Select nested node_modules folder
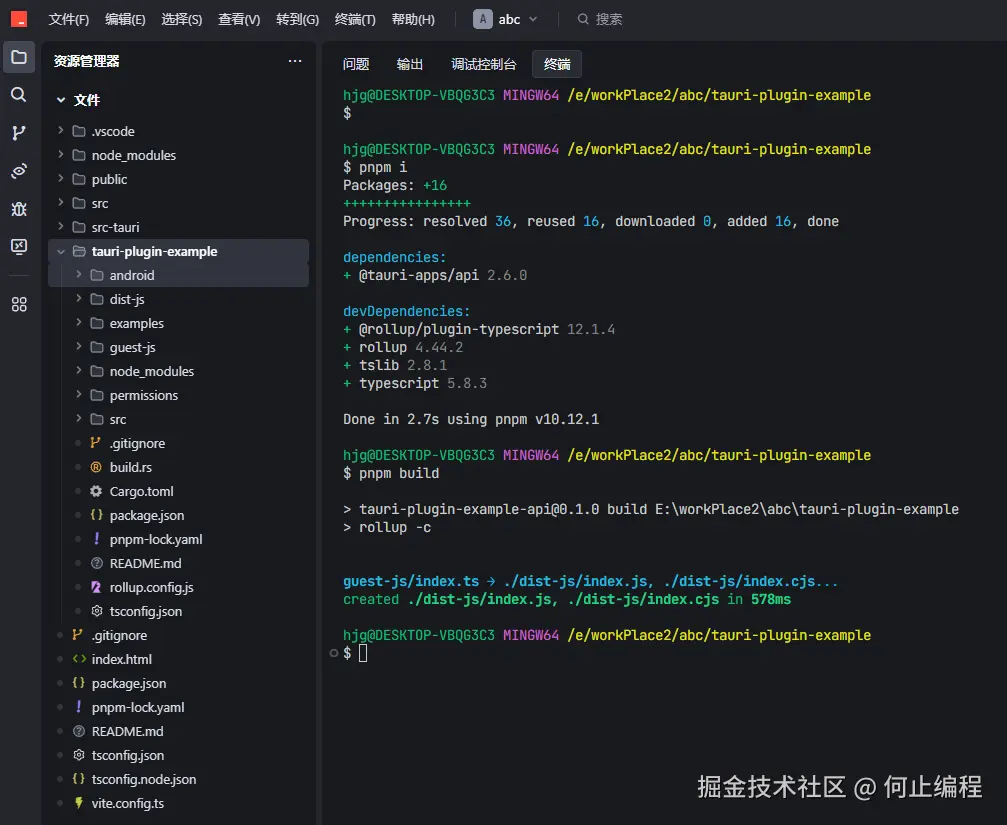The width and height of the screenshot is (1007, 825). [179, 371]
